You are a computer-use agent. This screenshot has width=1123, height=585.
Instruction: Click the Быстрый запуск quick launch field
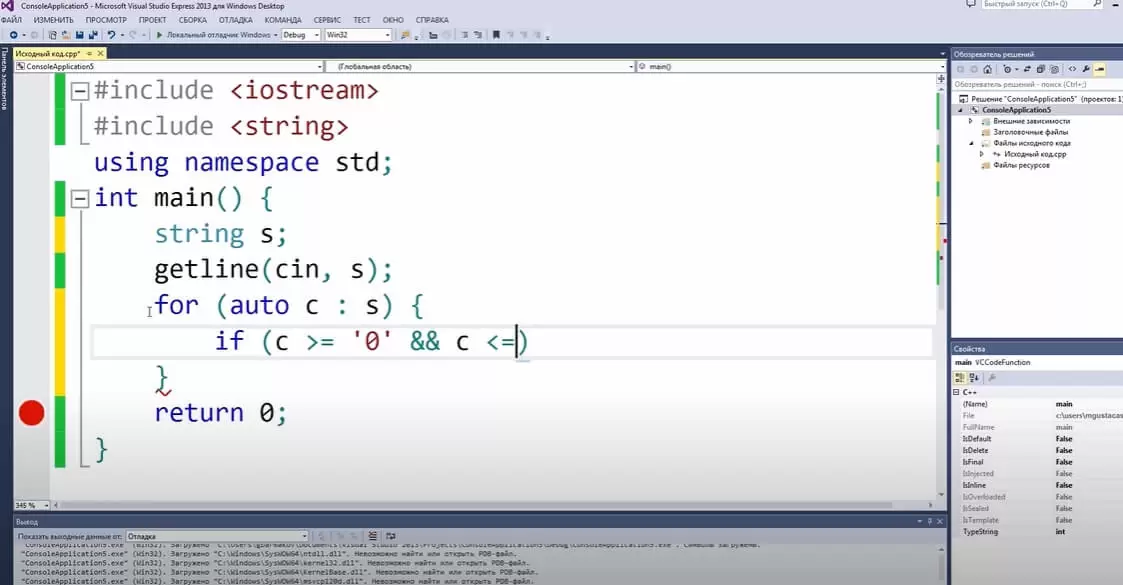coord(1042,4)
